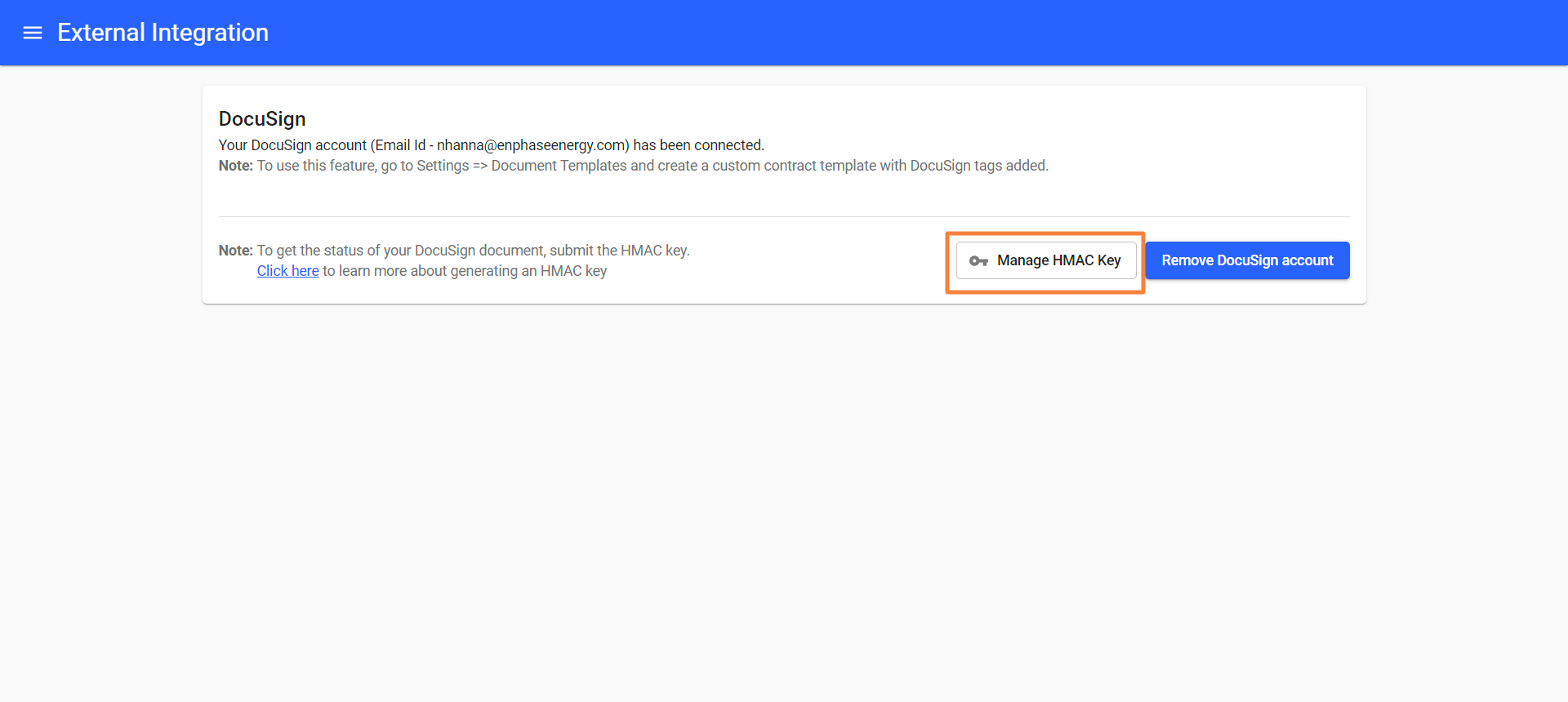Open the hamburger navigation menu

[33, 33]
